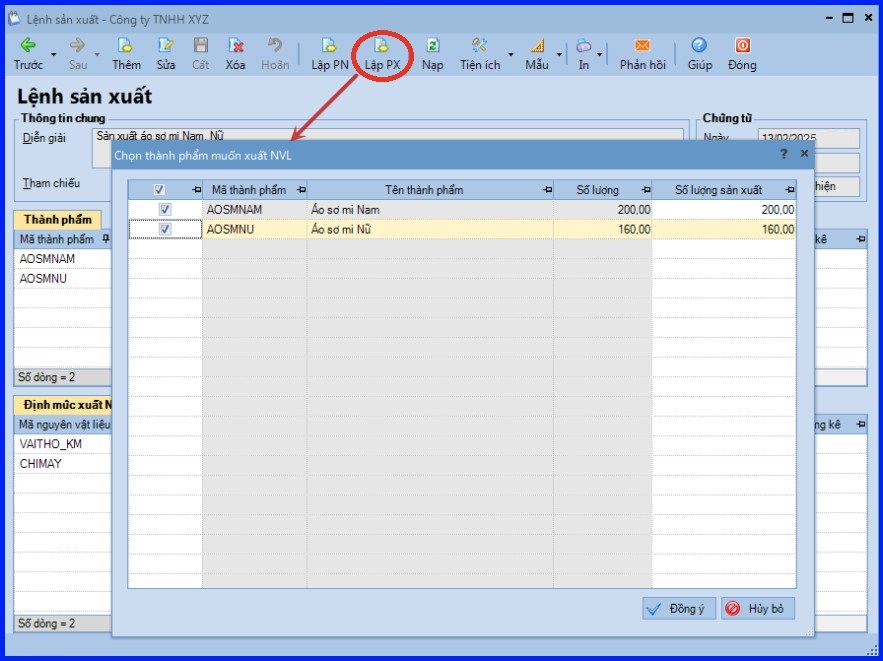Image resolution: width=883 pixels, height=661 pixels.
Task: Click the Số lượng sản xuất cell for AOSMNU
Action: pyautogui.click(x=724, y=229)
